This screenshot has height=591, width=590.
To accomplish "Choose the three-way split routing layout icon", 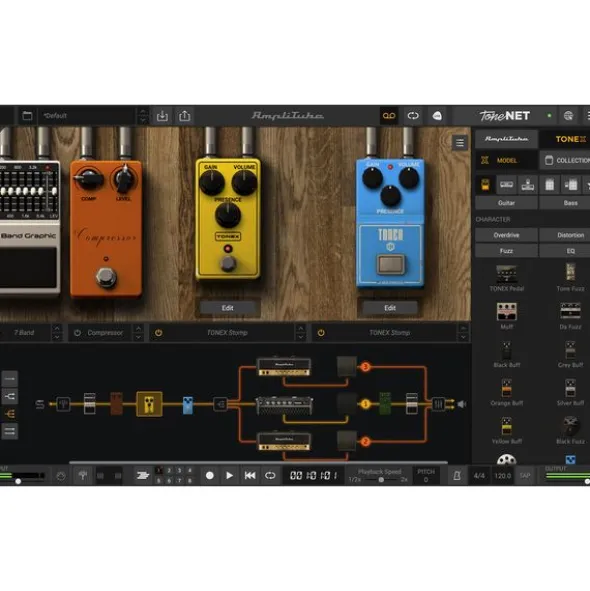I will [9, 414].
